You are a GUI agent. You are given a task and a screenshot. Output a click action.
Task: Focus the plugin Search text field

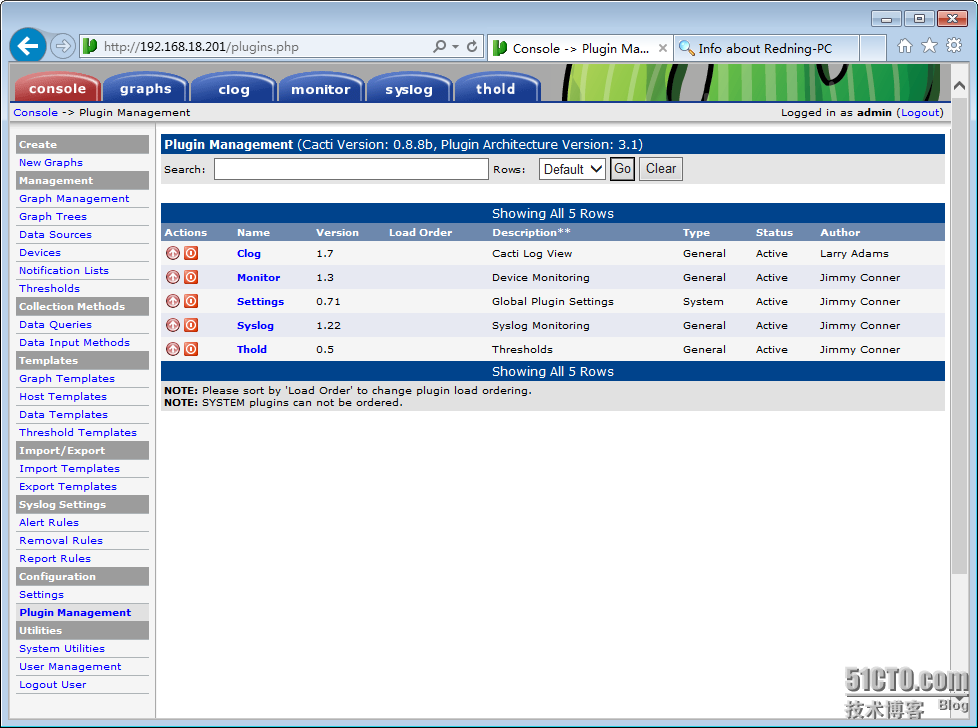(x=351, y=169)
